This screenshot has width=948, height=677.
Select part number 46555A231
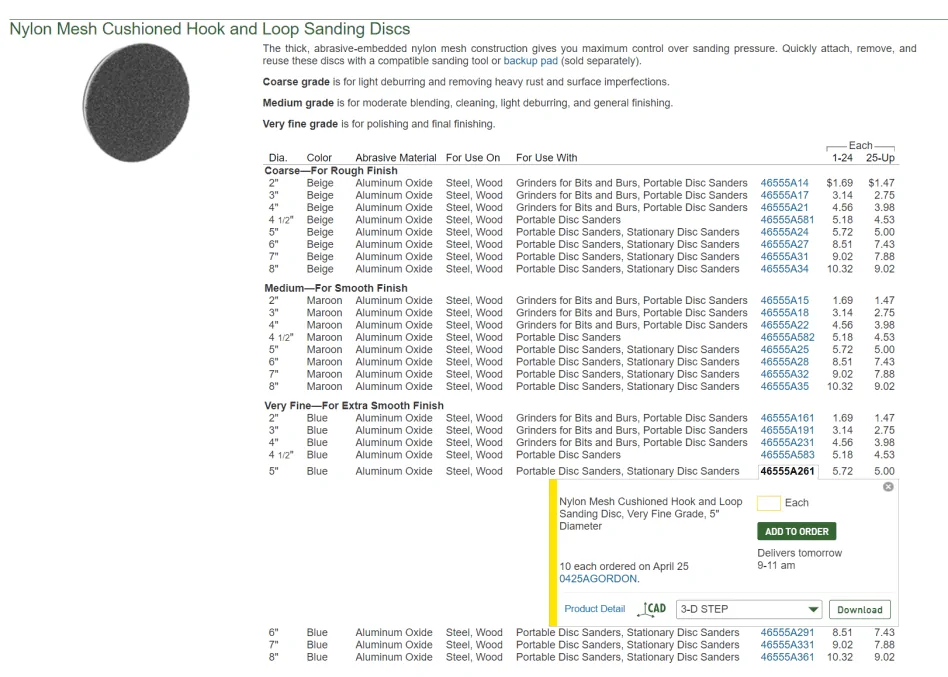(787, 442)
